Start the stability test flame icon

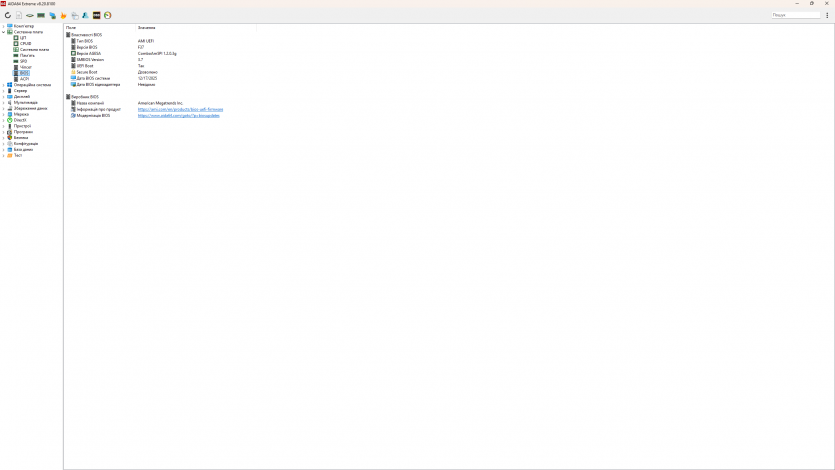coord(63,15)
